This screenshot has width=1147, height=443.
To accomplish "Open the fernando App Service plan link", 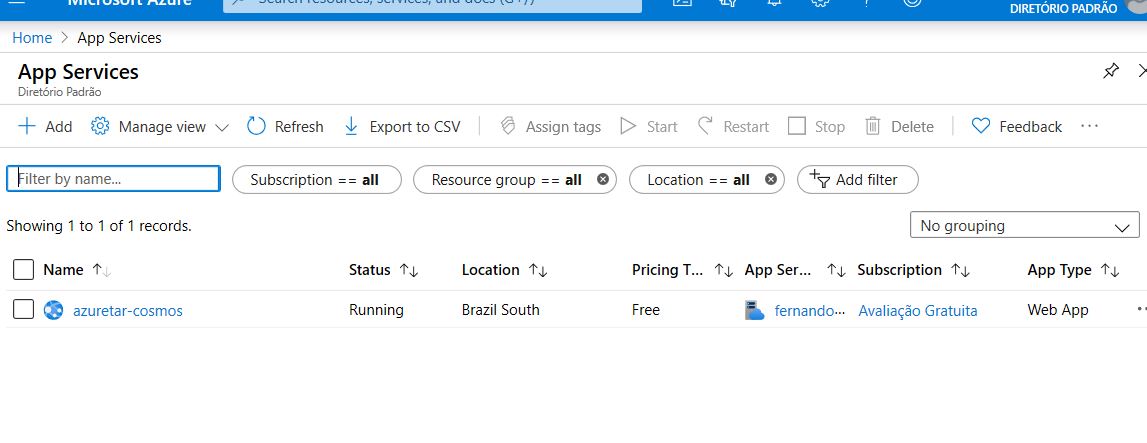I will pos(810,311).
